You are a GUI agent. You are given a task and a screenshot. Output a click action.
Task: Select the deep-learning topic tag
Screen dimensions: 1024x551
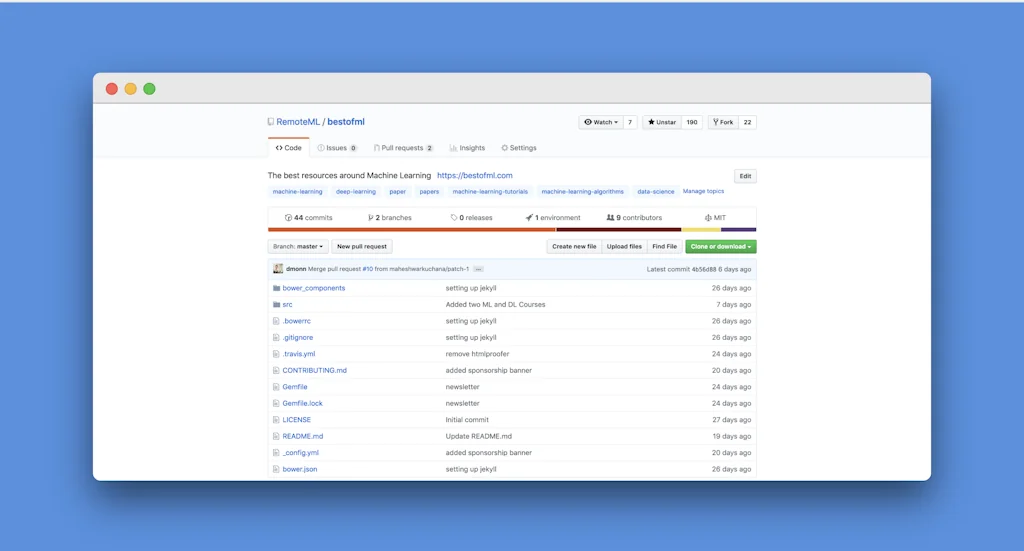pos(356,192)
